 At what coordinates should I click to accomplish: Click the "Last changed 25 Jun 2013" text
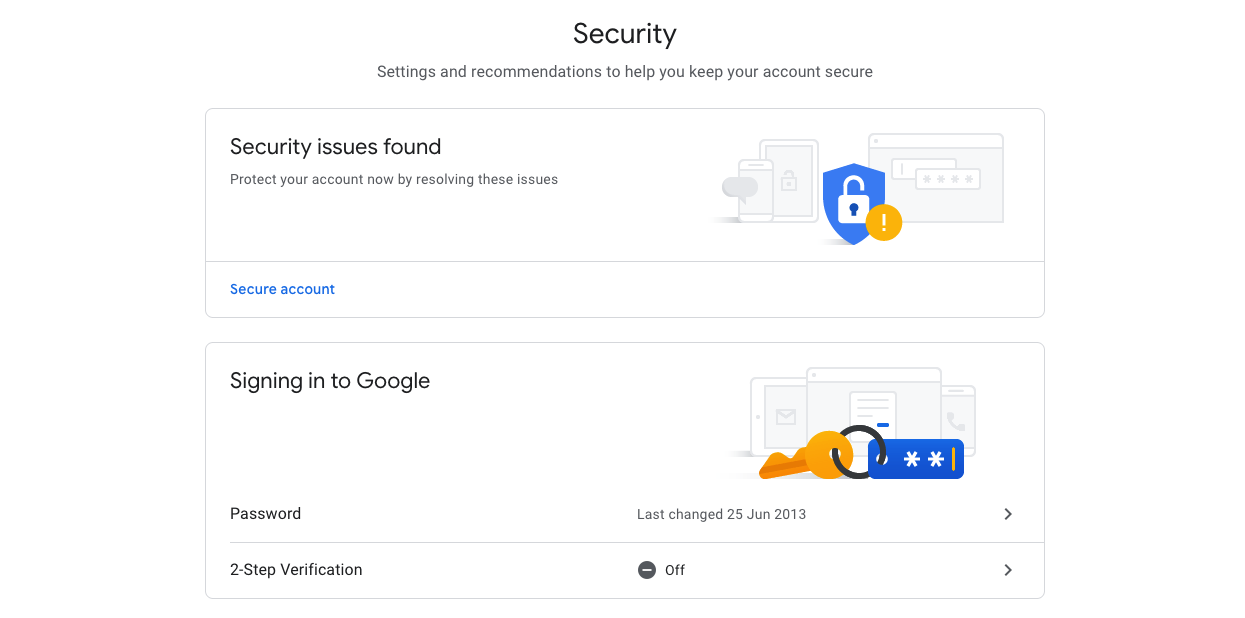point(721,514)
